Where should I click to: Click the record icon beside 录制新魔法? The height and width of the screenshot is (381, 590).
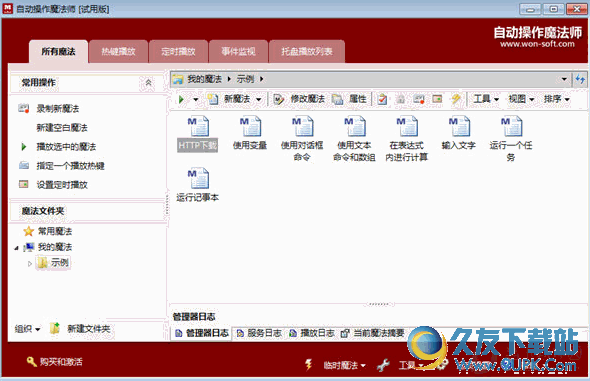tap(24, 109)
